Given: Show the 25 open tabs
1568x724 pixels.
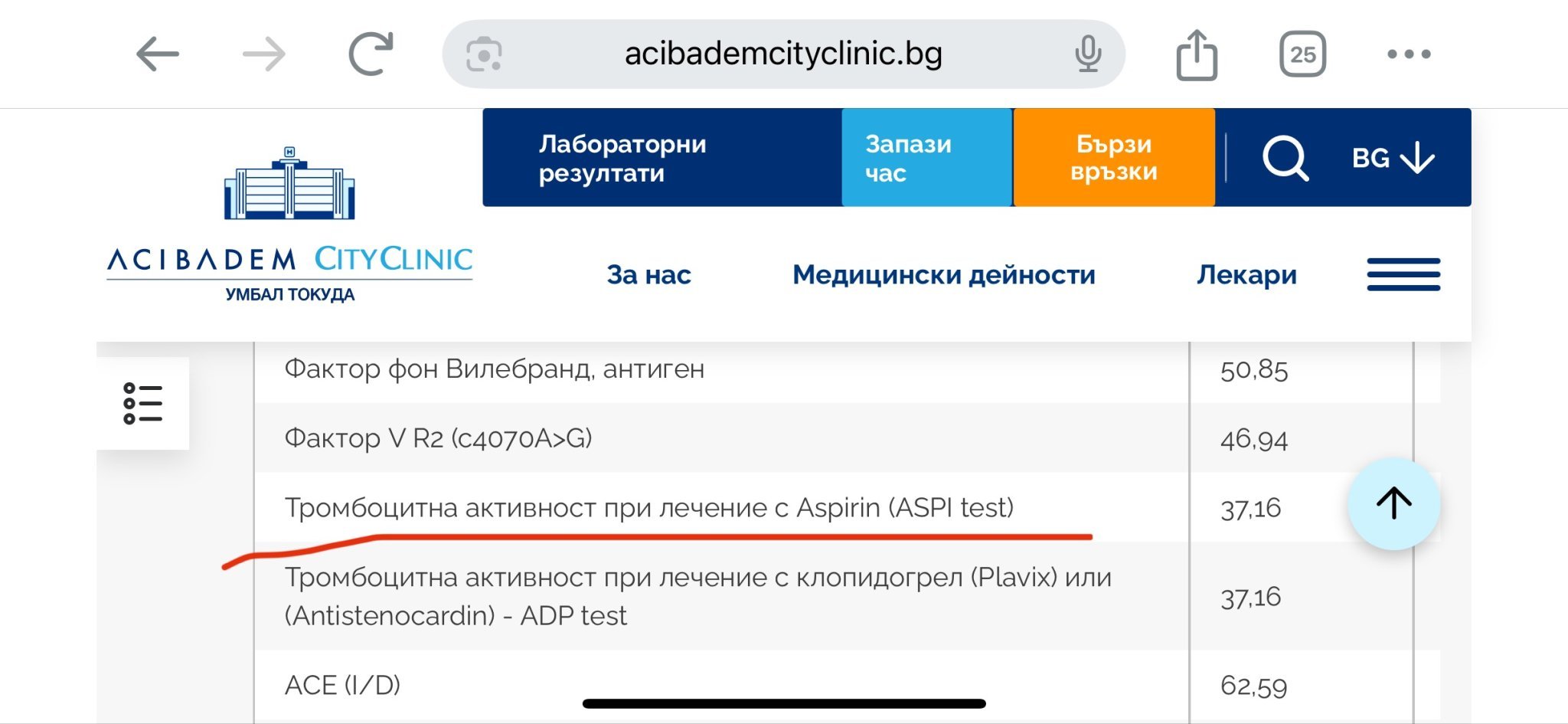Looking at the screenshot, I should tap(1302, 54).
